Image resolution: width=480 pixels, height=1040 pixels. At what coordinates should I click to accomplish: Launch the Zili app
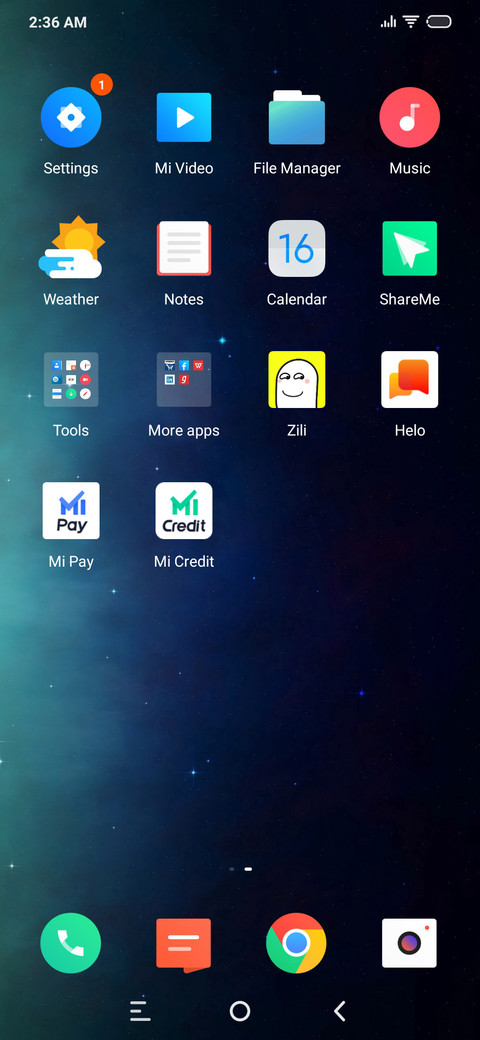click(x=296, y=379)
